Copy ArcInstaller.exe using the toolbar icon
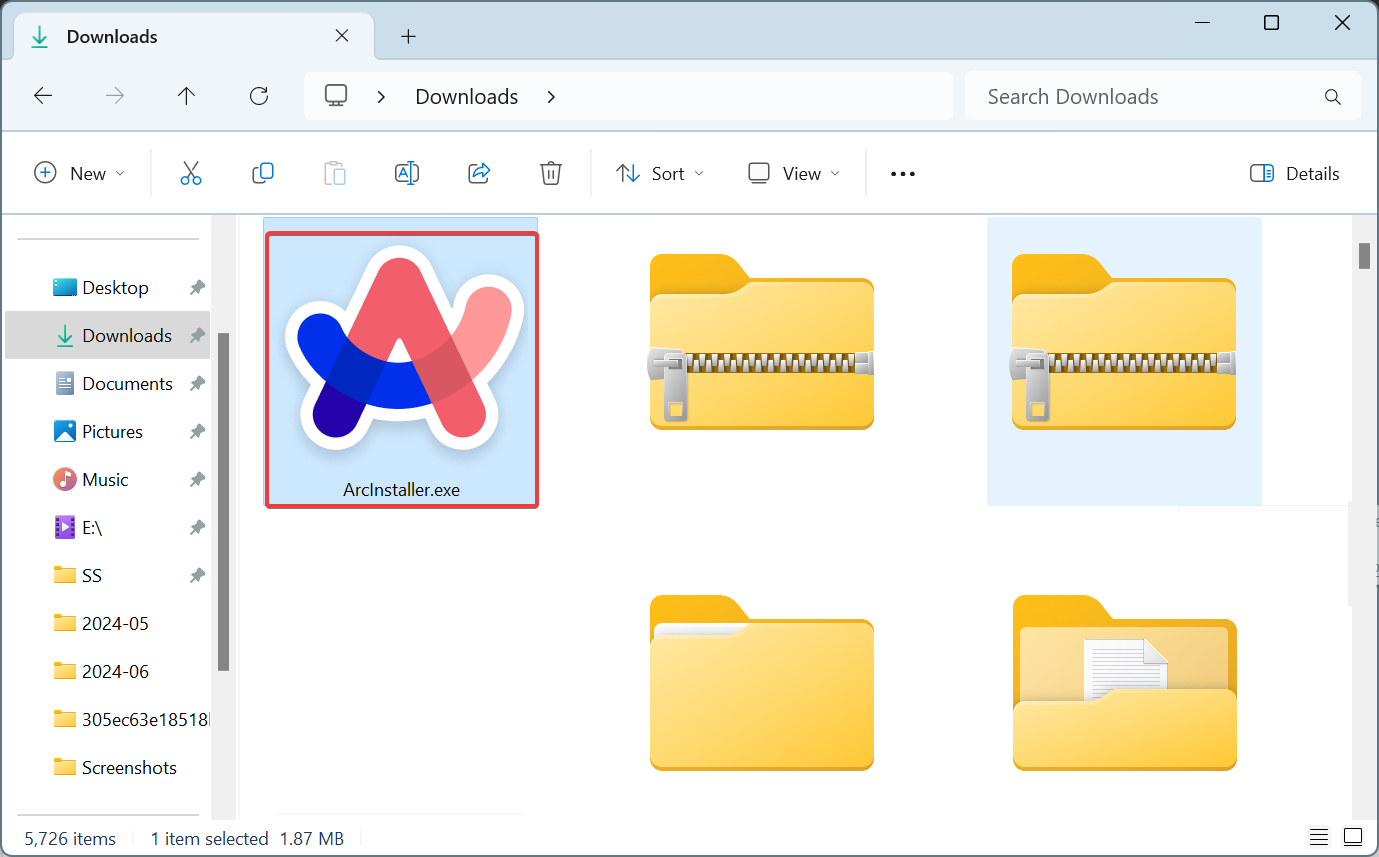The height and width of the screenshot is (857, 1379). (263, 173)
